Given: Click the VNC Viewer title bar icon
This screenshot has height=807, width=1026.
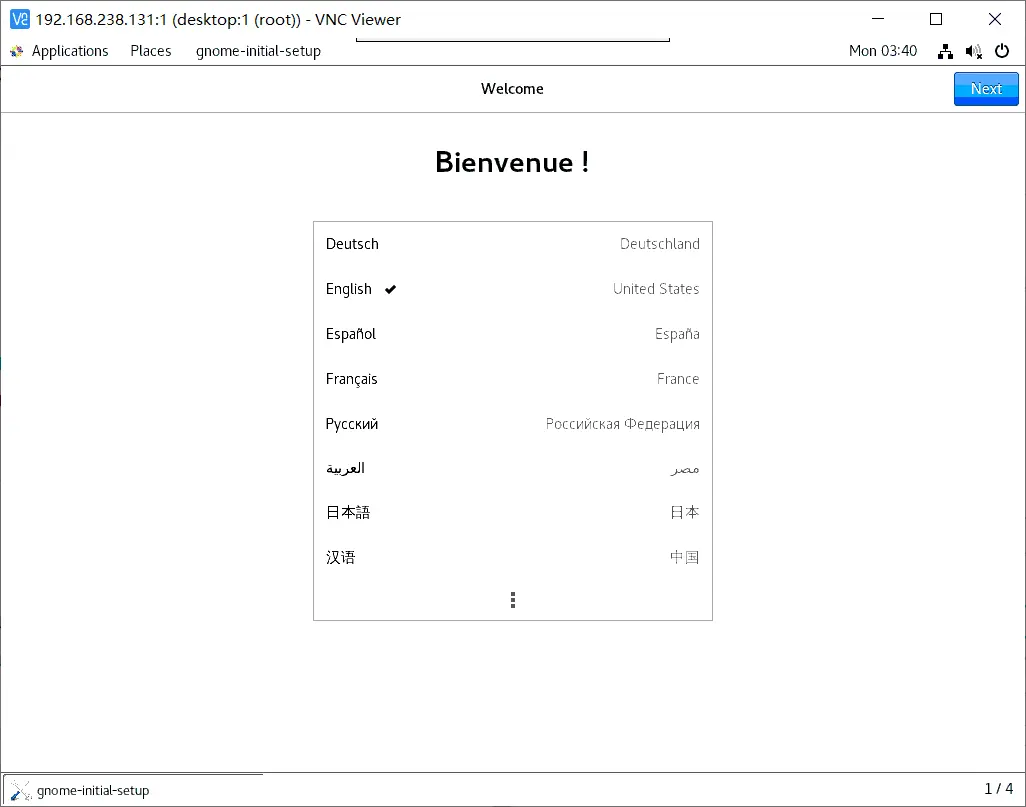Looking at the screenshot, I should pyautogui.click(x=20, y=20).
